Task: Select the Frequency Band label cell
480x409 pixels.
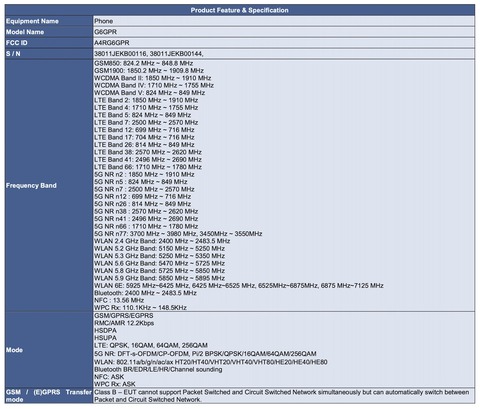Action: click(x=49, y=185)
